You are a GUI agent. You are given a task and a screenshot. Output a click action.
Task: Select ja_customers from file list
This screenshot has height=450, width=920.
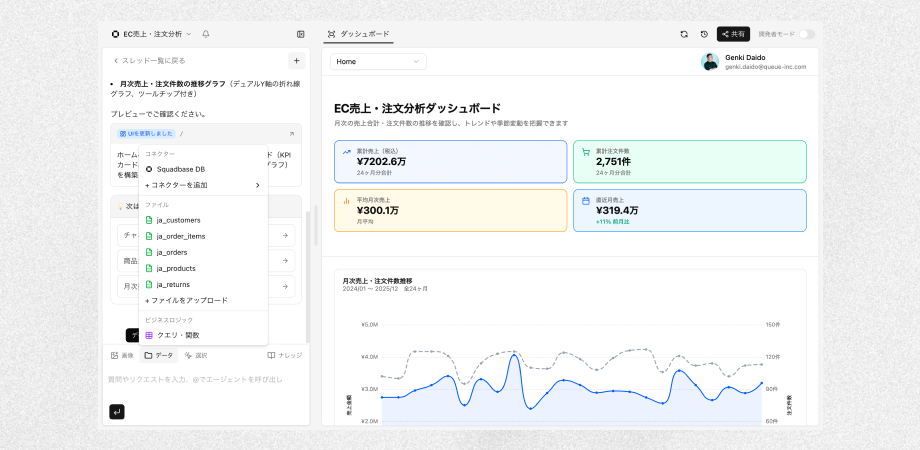click(203, 220)
